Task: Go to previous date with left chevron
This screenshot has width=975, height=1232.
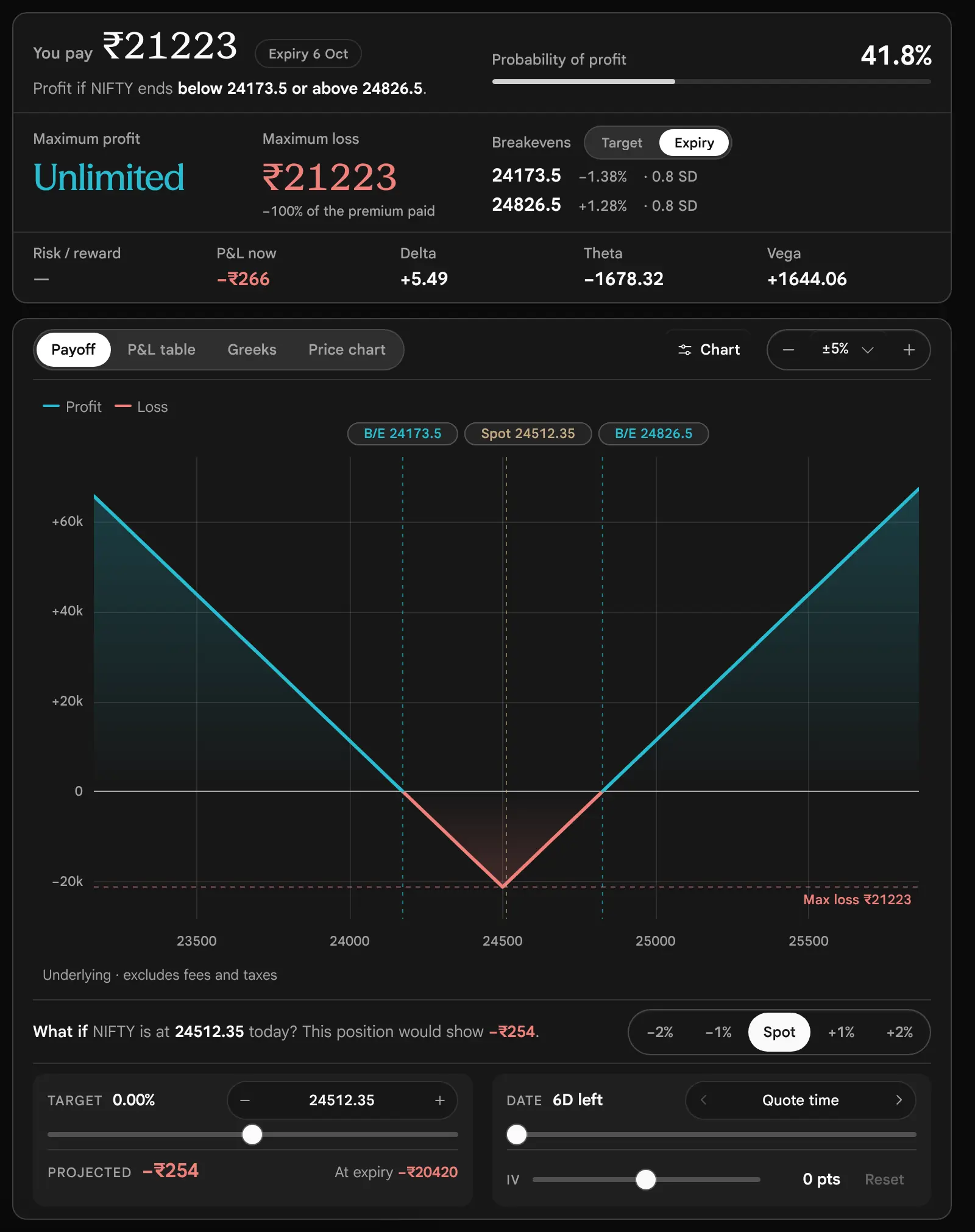Action: [x=704, y=1100]
